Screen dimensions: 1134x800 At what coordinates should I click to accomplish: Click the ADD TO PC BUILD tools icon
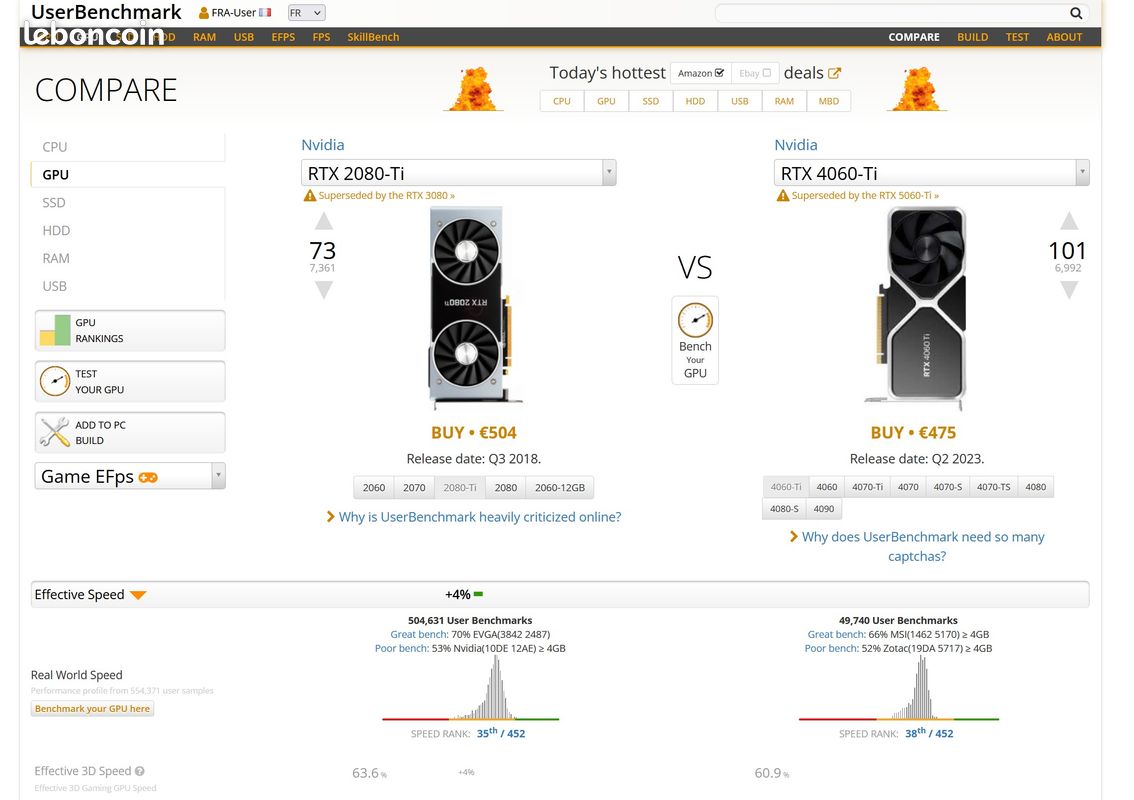[x=56, y=432]
